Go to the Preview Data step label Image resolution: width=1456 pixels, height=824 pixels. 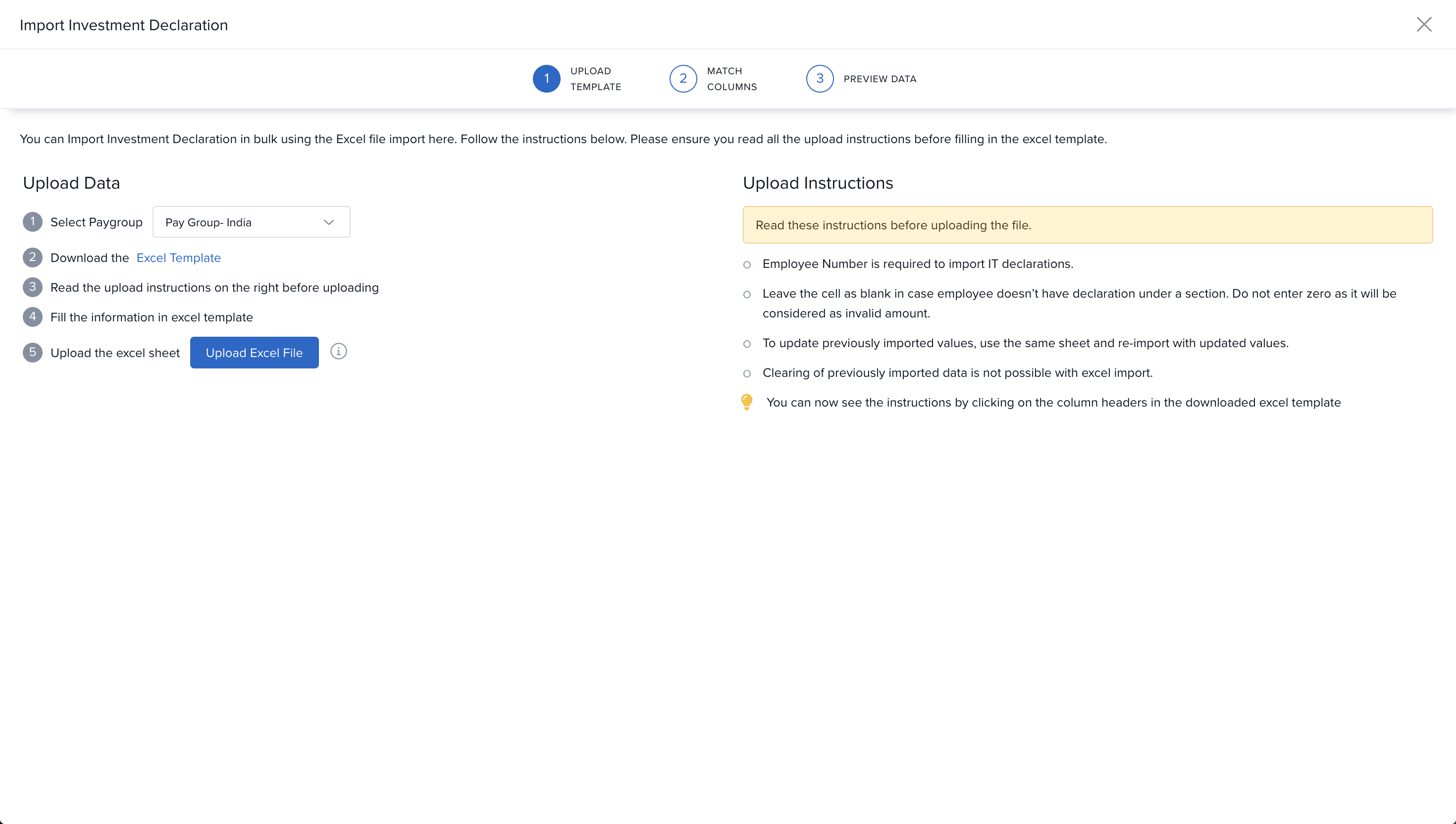880,79
